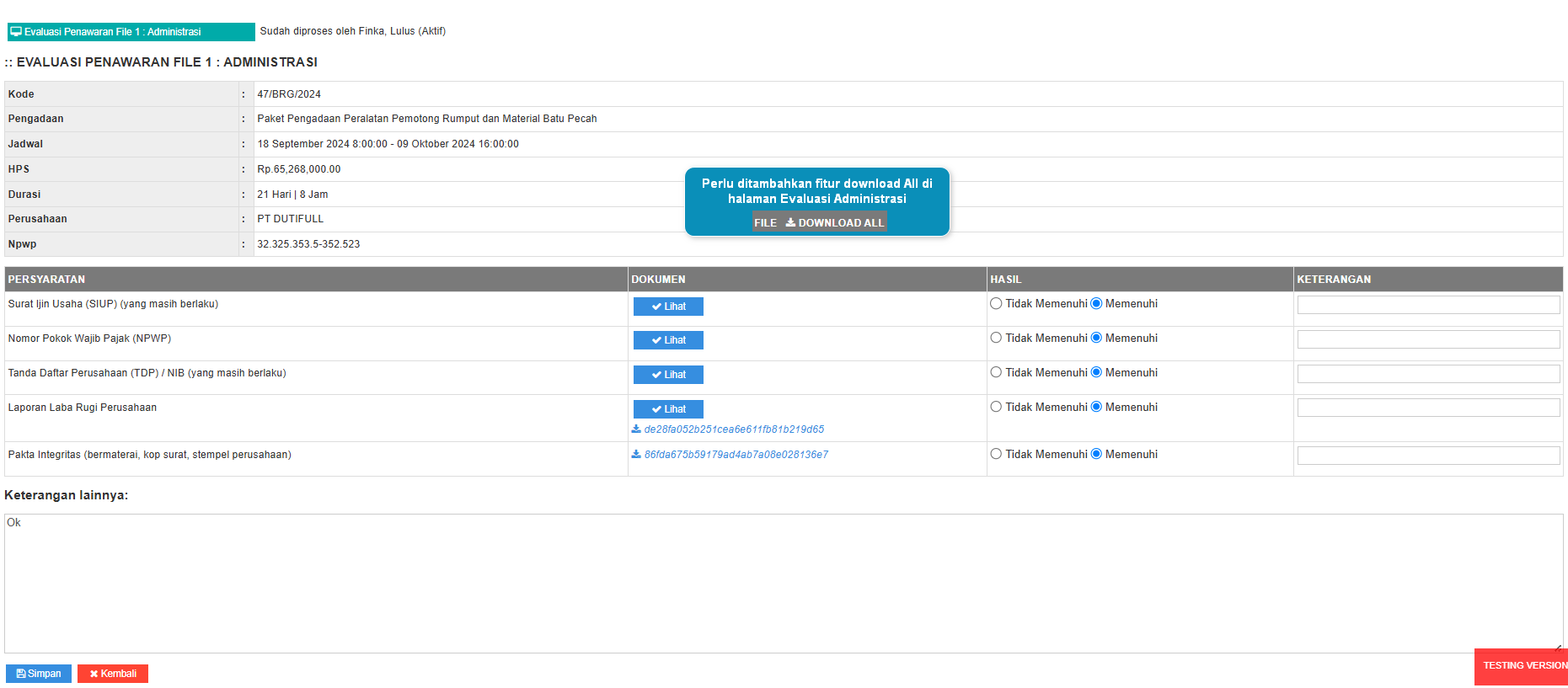Select Memenuhi for NPWP requirement
1568x688 pixels.
(x=1096, y=338)
